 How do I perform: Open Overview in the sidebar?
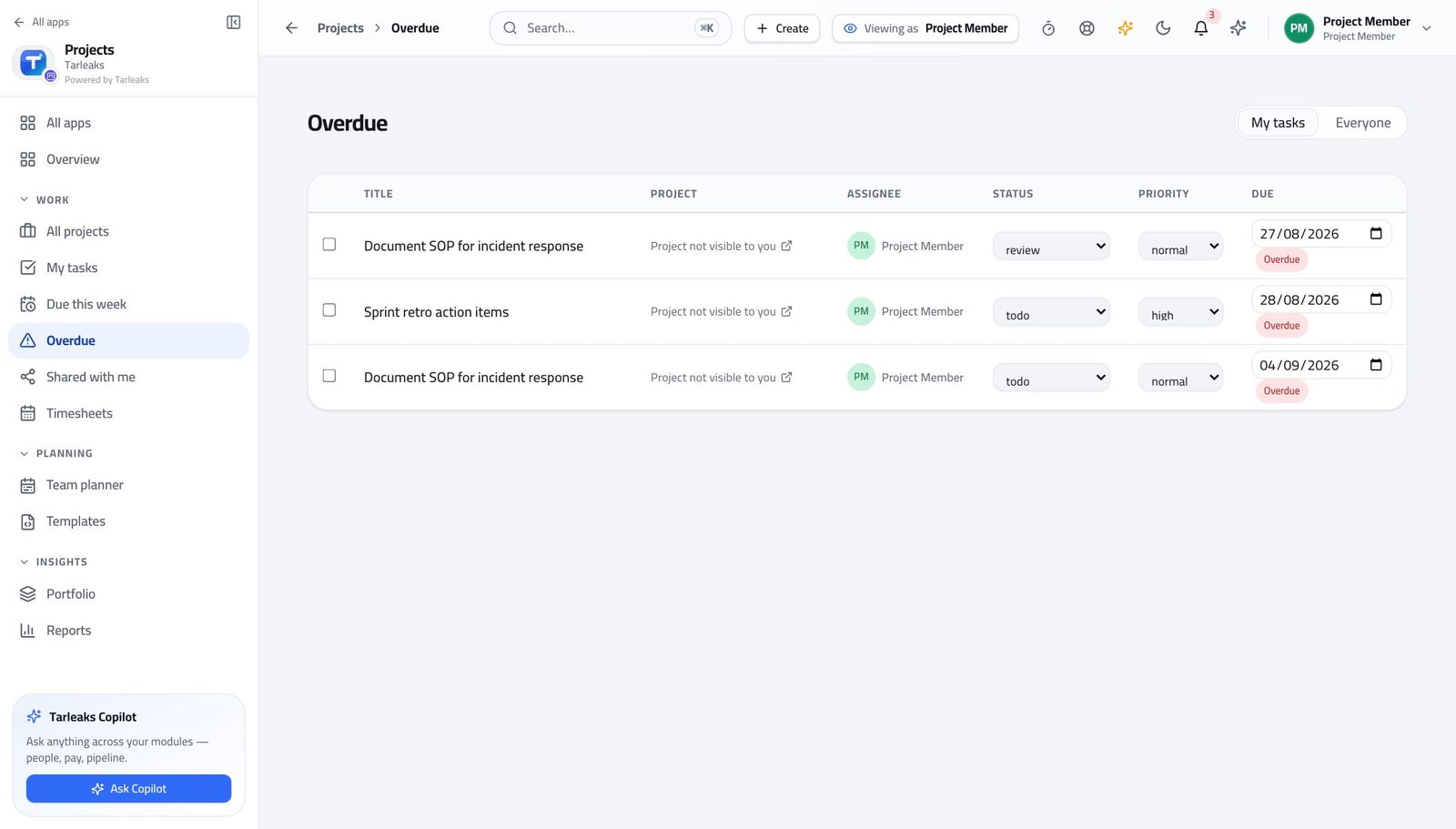click(x=128, y=159)
